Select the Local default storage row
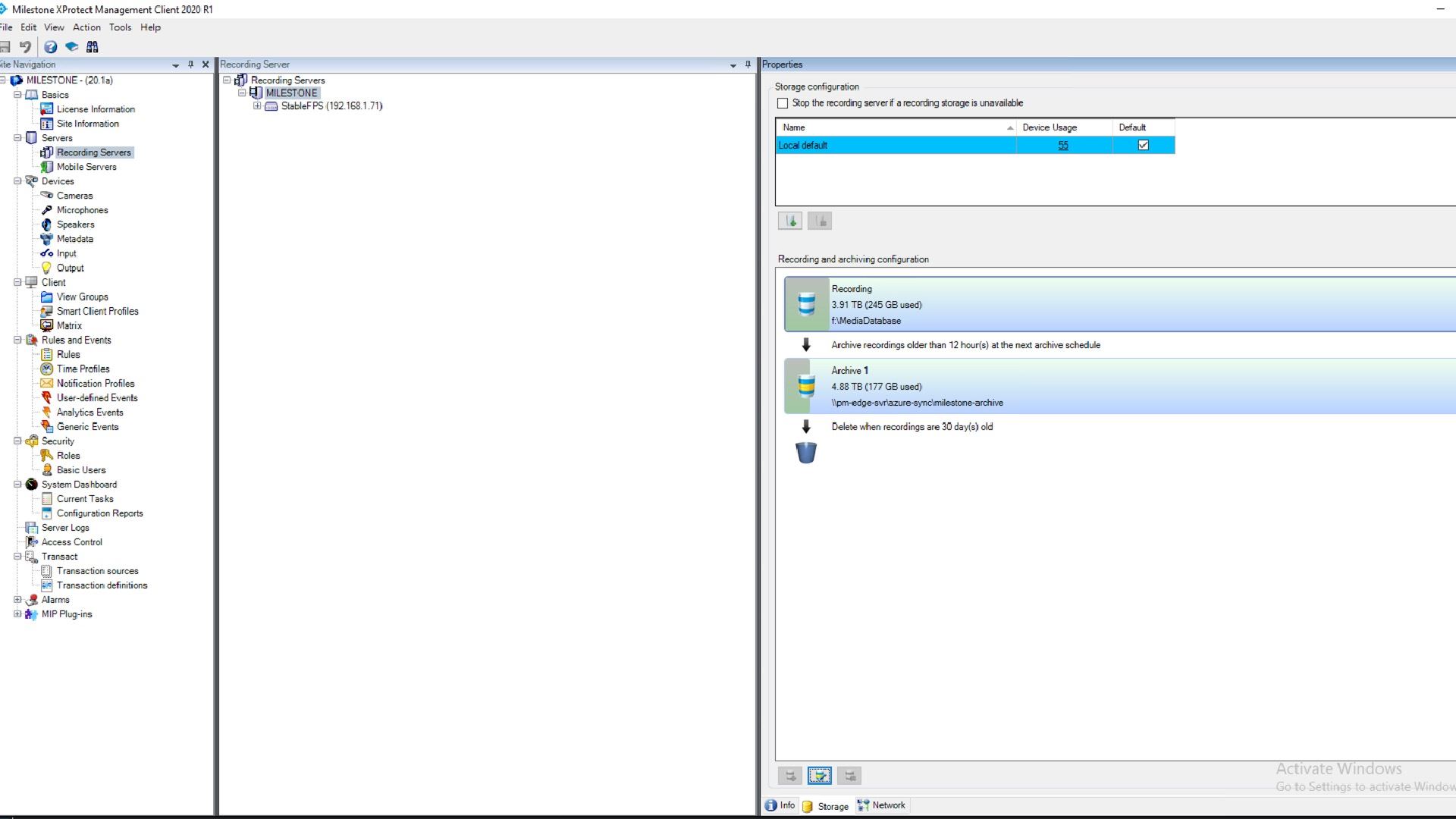This screenshot has height=819, width=1456. (x=975, y=145)
